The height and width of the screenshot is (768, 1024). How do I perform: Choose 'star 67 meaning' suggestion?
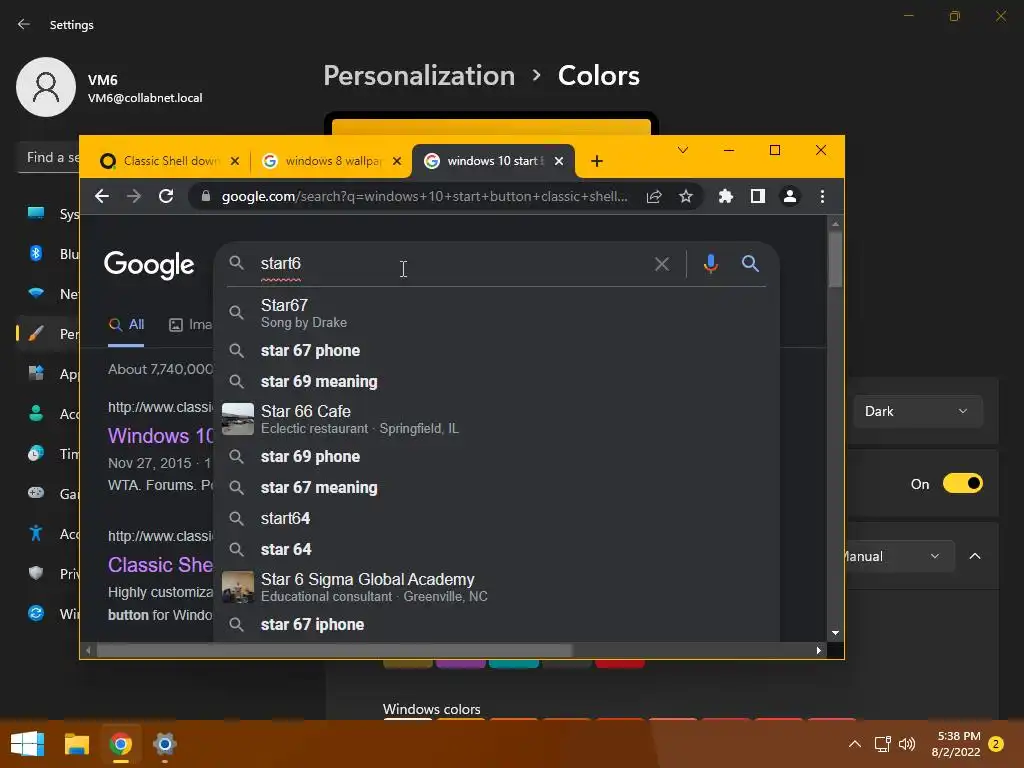pos(496,488)
